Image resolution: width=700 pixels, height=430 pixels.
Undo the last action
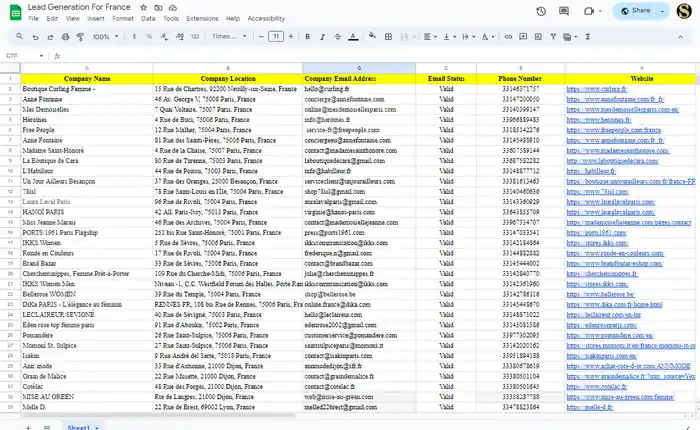coord(35,37)
